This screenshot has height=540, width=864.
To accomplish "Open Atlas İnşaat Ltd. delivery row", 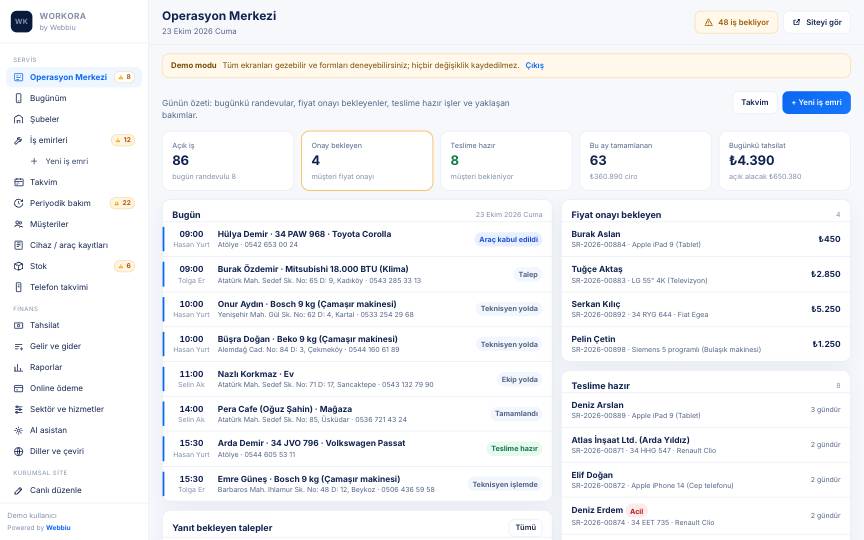I will click(706, 445).
